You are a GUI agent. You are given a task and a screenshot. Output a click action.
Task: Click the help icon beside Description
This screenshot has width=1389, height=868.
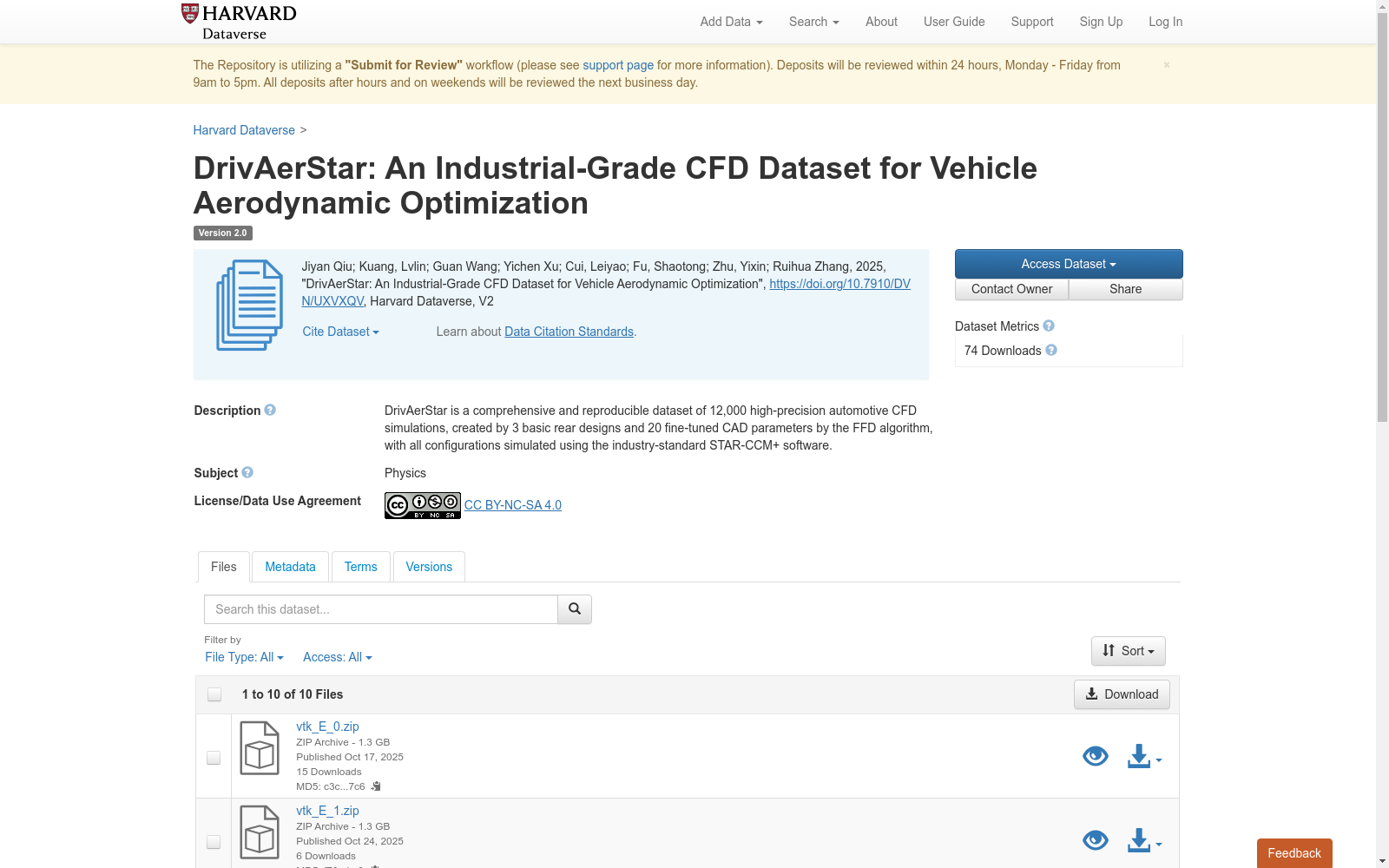[270, 410]
